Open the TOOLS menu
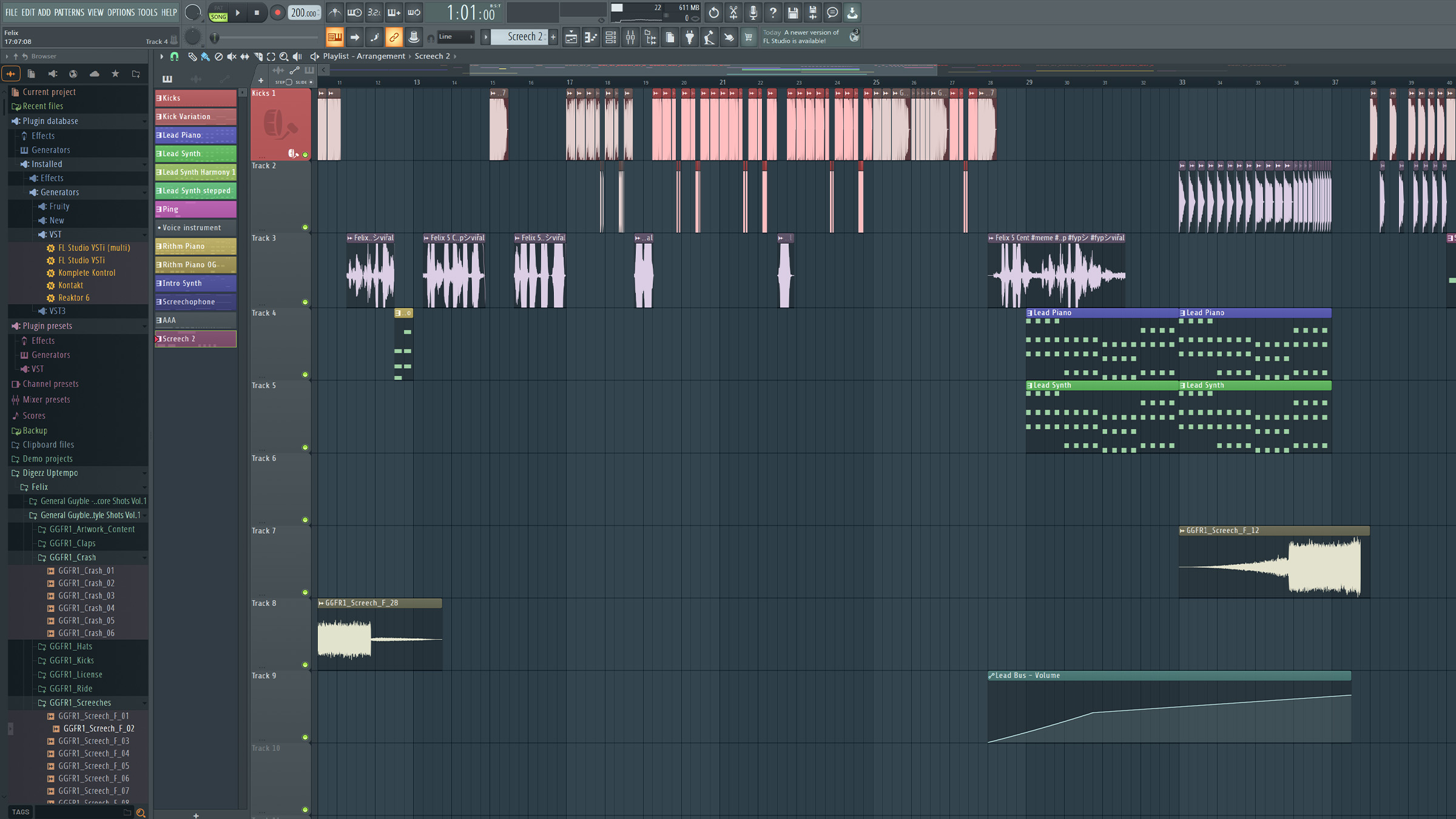1456x819 pixels. (147, 12)
